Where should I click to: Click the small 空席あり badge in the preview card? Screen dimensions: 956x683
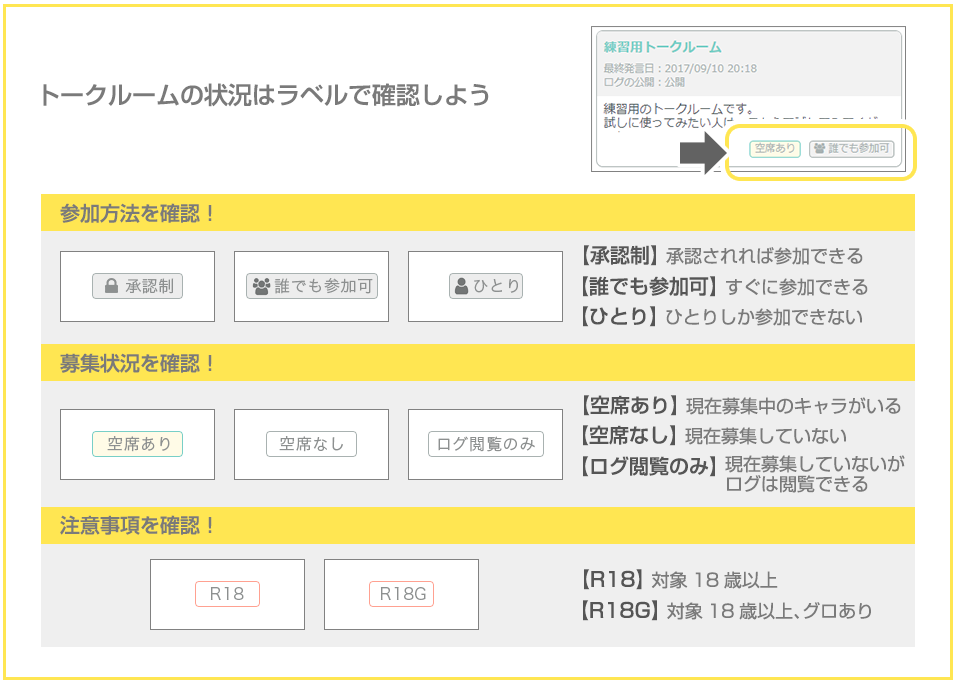[774, 149]
